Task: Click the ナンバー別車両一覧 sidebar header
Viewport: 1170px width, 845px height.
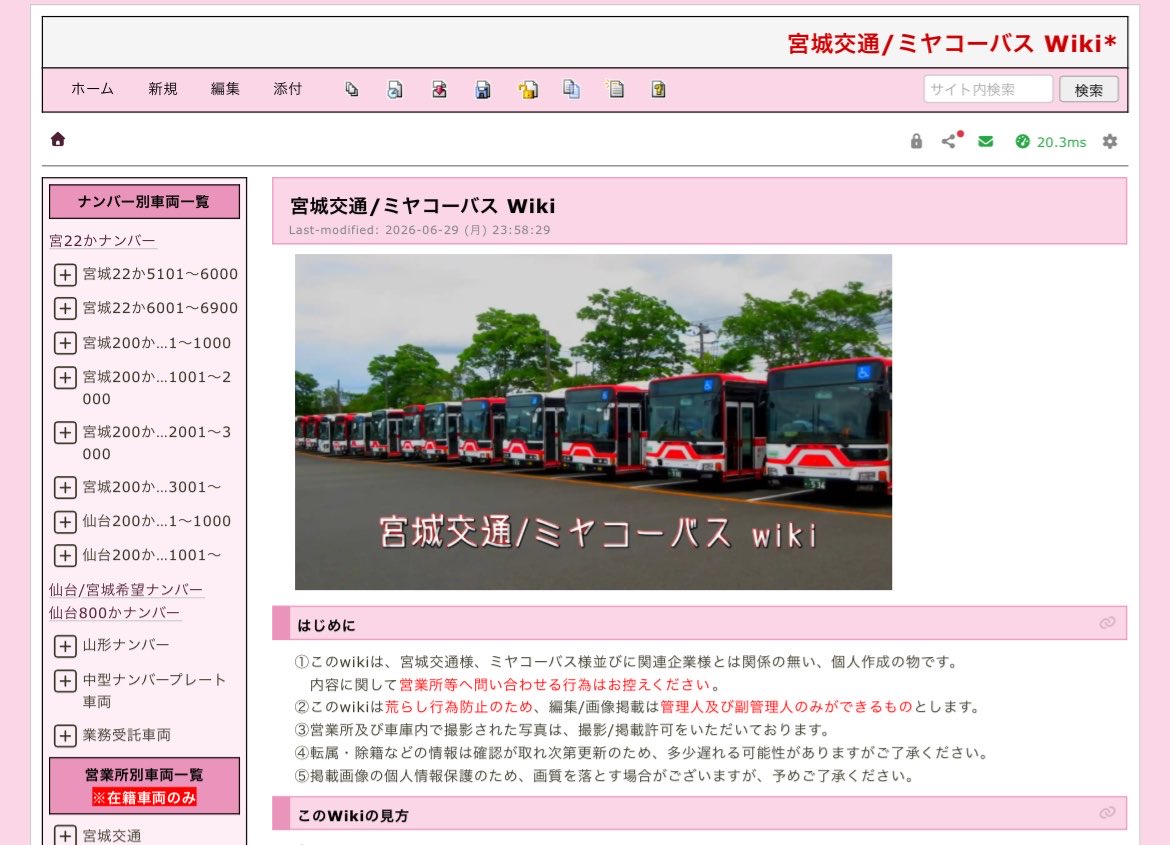Action: pos(144,202)
